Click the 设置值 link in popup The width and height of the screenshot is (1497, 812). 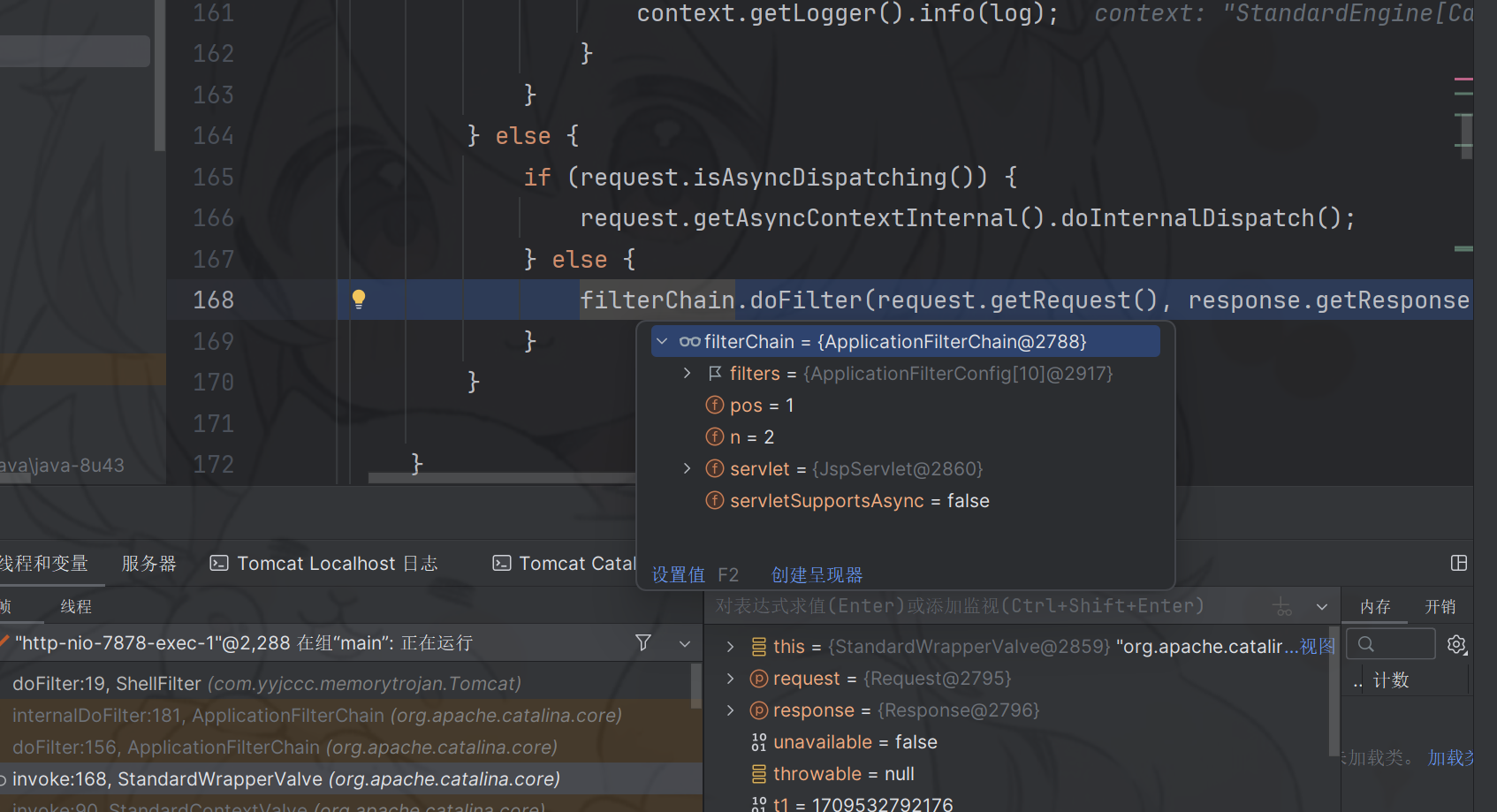point(678,575)
